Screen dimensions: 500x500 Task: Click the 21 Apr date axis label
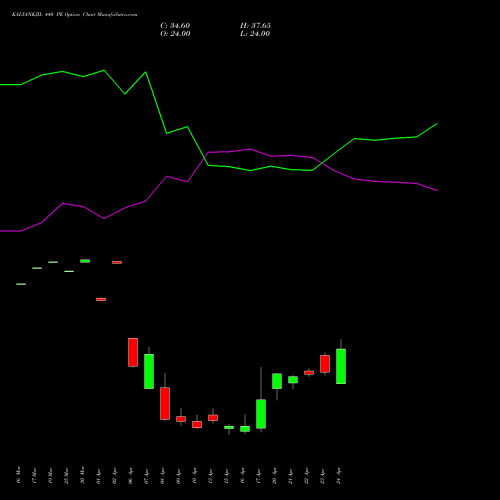(x=290, y=475)
